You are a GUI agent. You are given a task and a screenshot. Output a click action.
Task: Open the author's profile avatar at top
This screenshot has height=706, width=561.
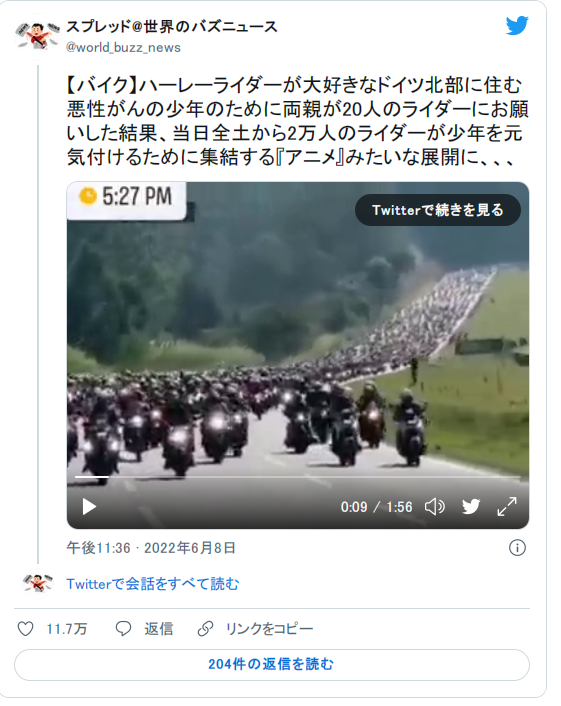point(38,36)
